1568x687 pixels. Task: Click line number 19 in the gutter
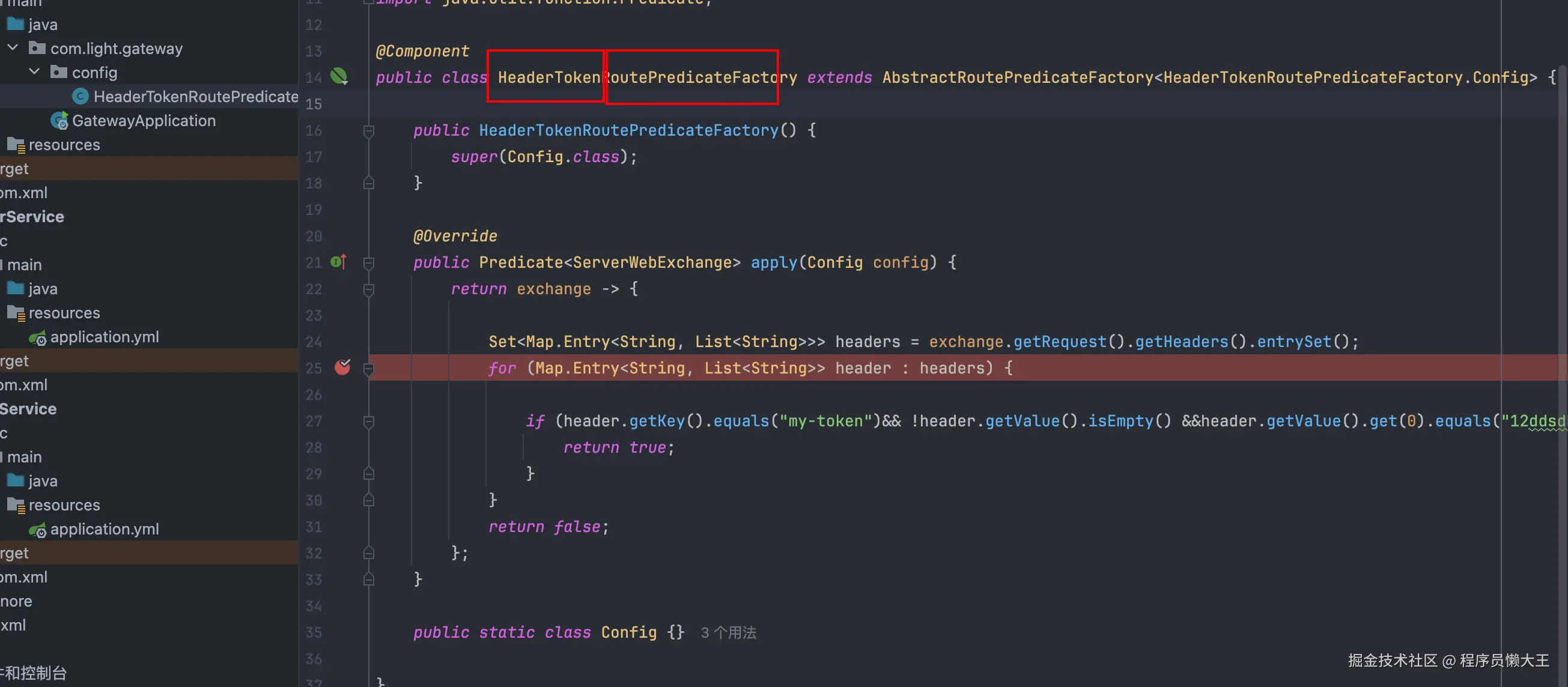click(x=314, y=210)
